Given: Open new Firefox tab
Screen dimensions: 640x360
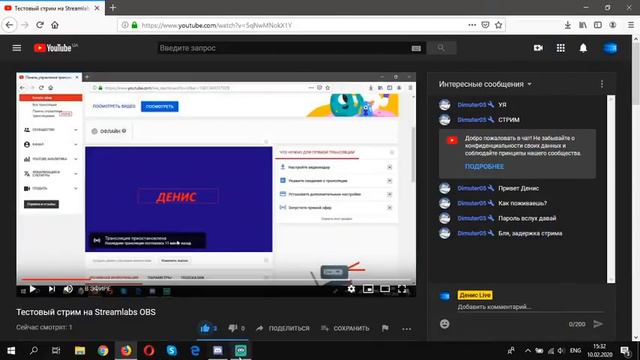Looking at the screenshot, I should click(x=113, y=7).
